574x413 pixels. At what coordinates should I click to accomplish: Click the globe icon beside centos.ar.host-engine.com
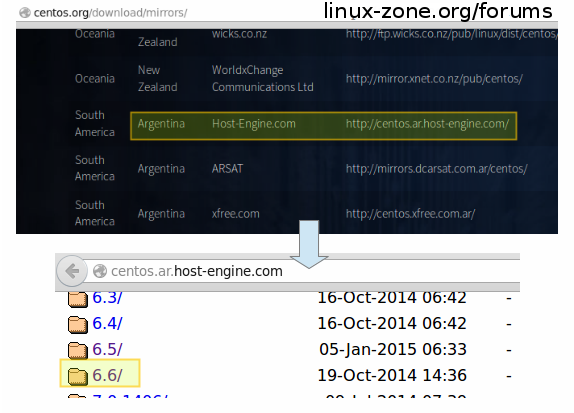[100, 271]
